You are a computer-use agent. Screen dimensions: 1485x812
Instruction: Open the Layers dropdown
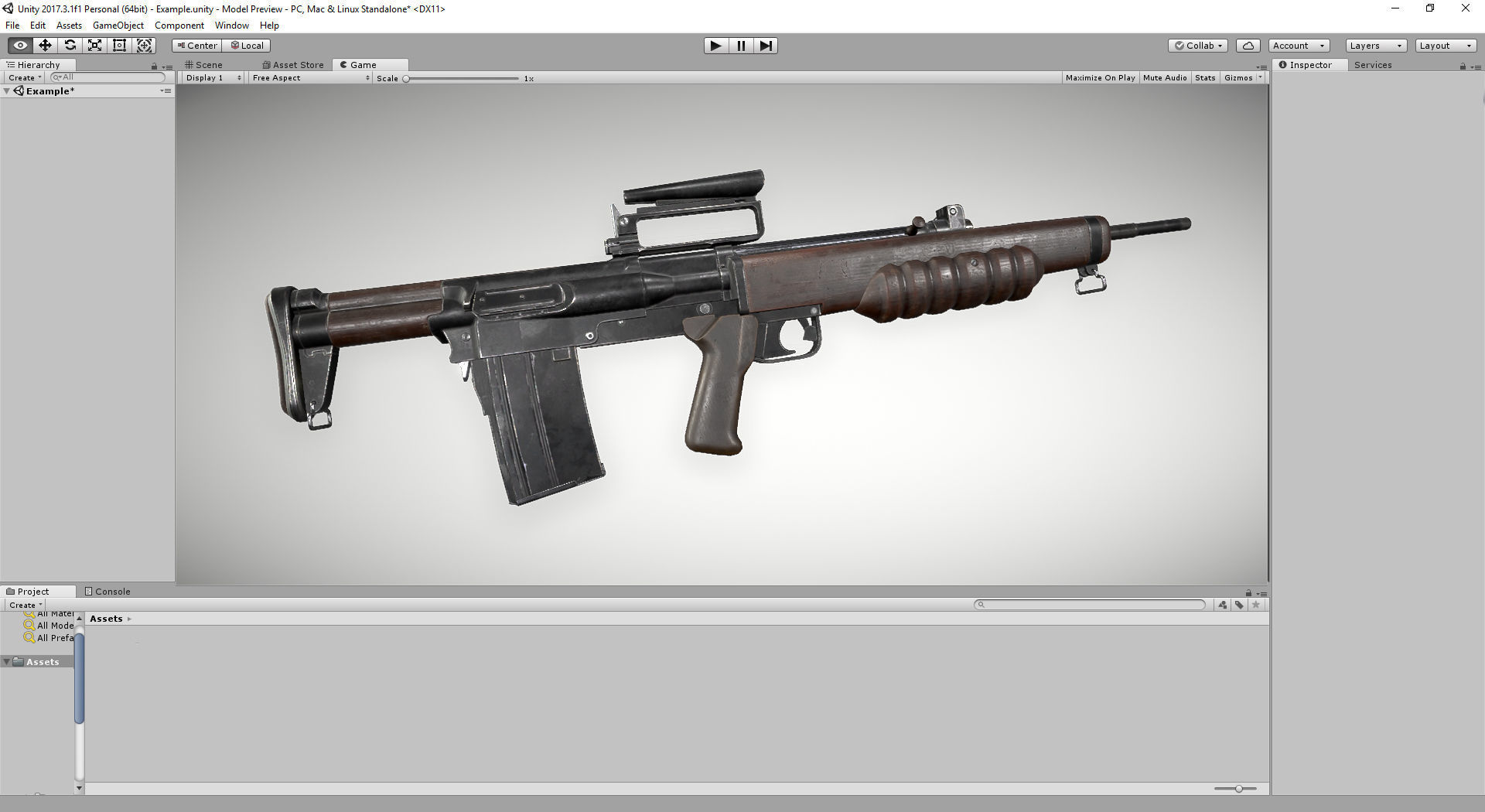1376,46
